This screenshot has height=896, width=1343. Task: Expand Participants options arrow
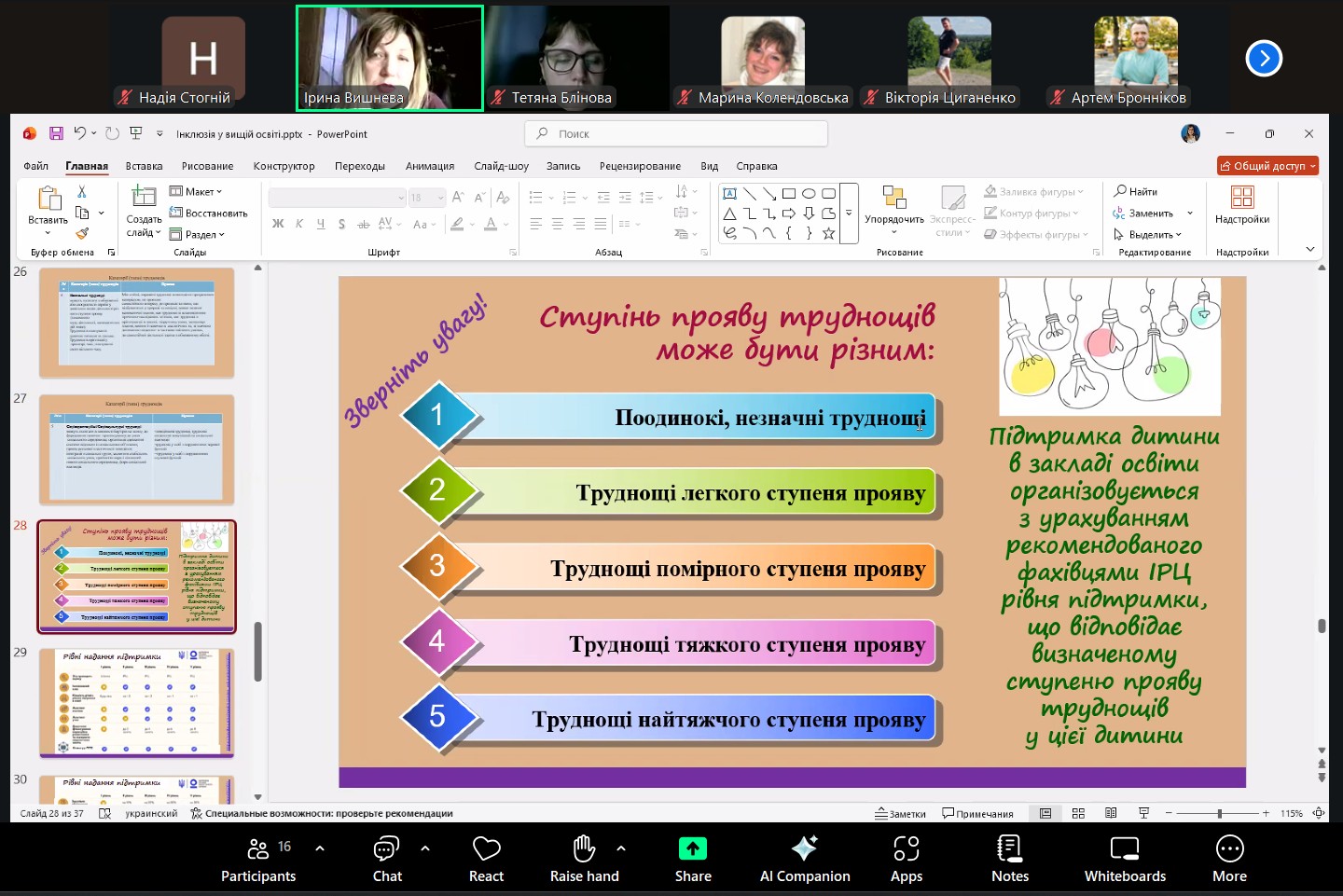coord(320,848)
